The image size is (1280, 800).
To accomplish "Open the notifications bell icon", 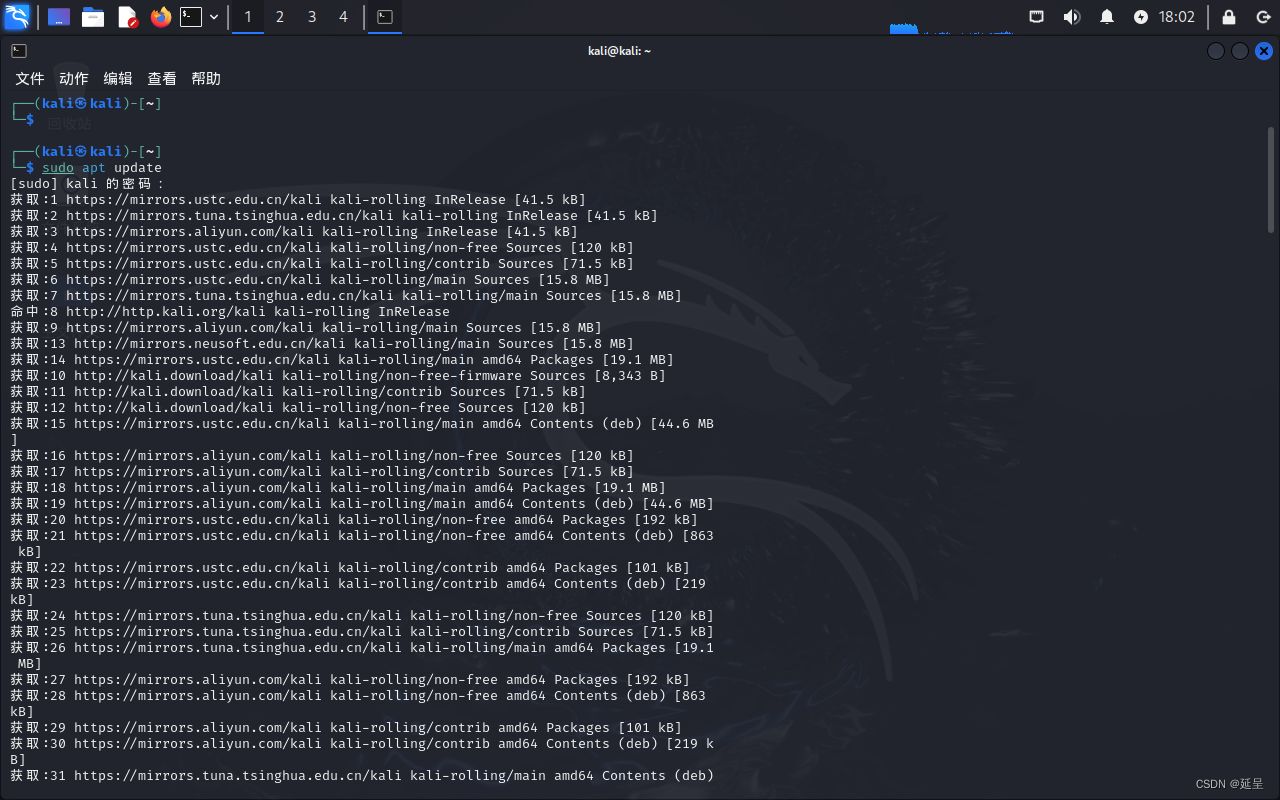I will click(x=1107, y=17).
